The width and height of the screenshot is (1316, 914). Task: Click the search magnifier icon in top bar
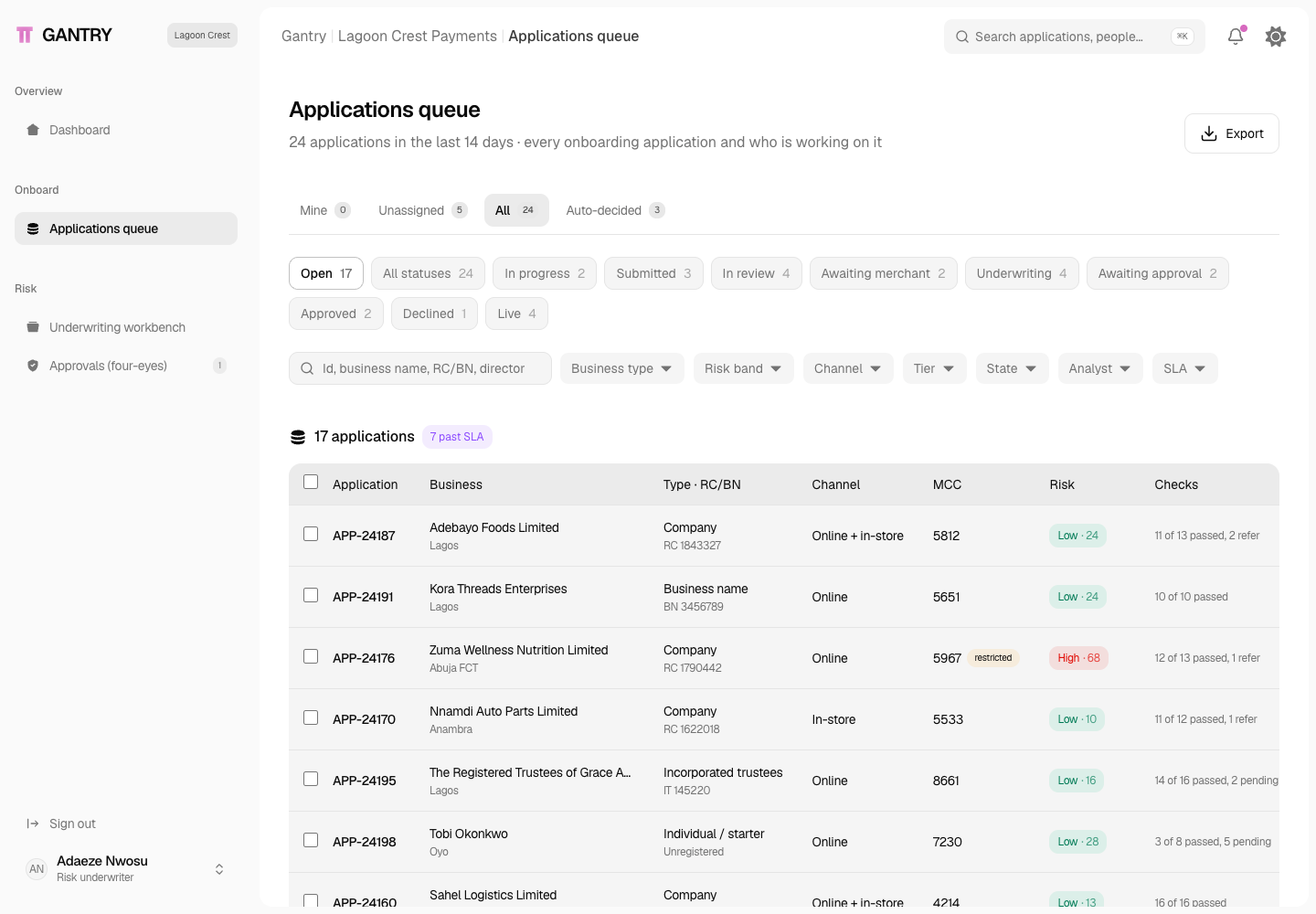click(x=962, y=37)
